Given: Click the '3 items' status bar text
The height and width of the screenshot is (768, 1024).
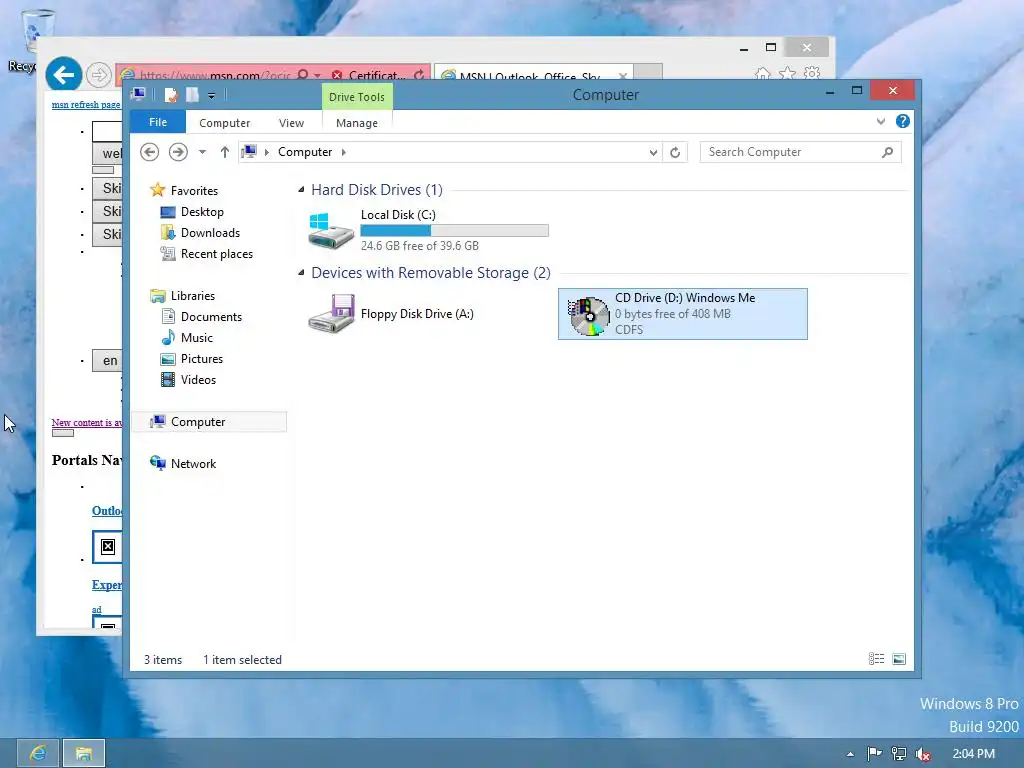Looking at the screenshot, I should click(x=163, y=660).
